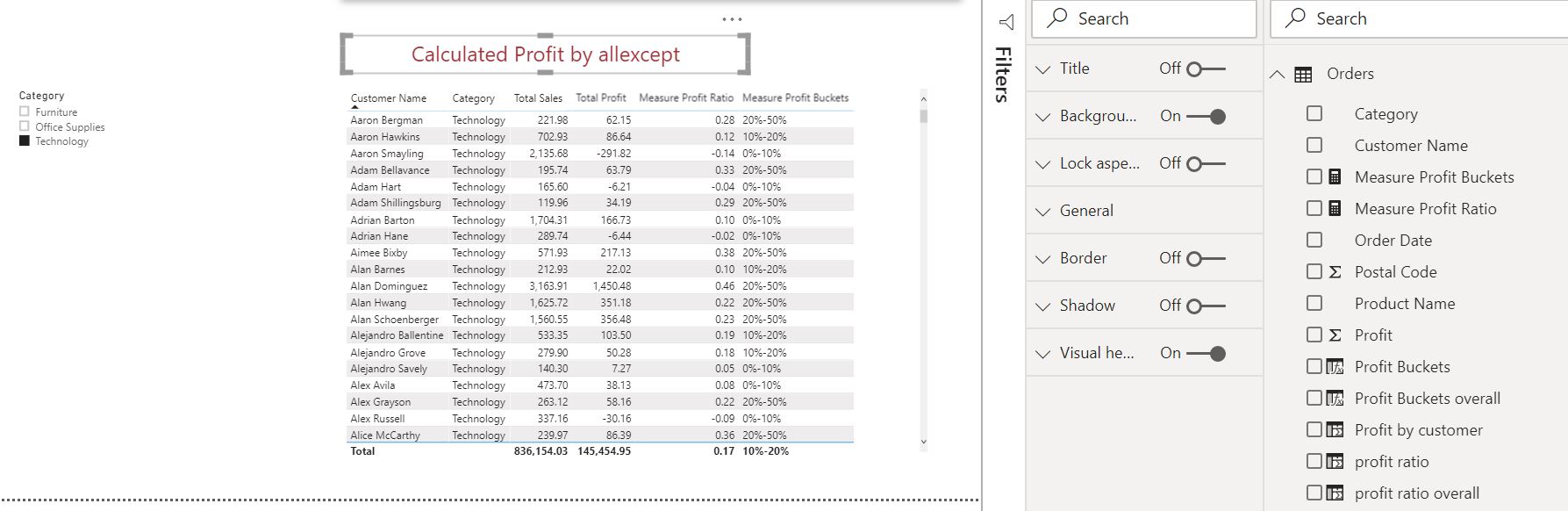This screenshot has height=511, width=1568.
Task: Collapse the Filters pane arrow icon
Action: click(1006, 22)
